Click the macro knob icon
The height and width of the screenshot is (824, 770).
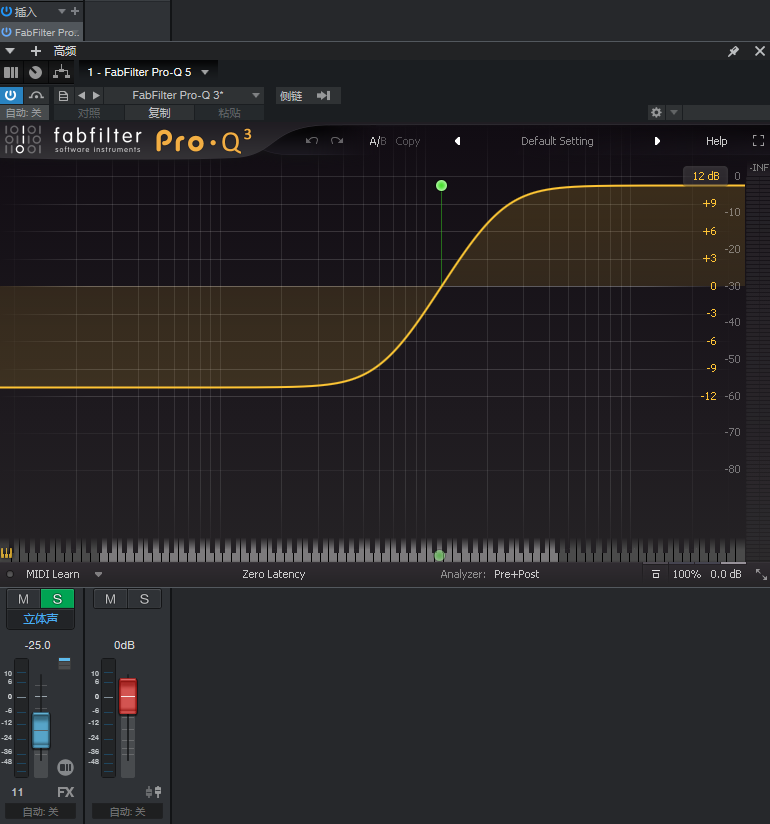(x=35, y=72)
